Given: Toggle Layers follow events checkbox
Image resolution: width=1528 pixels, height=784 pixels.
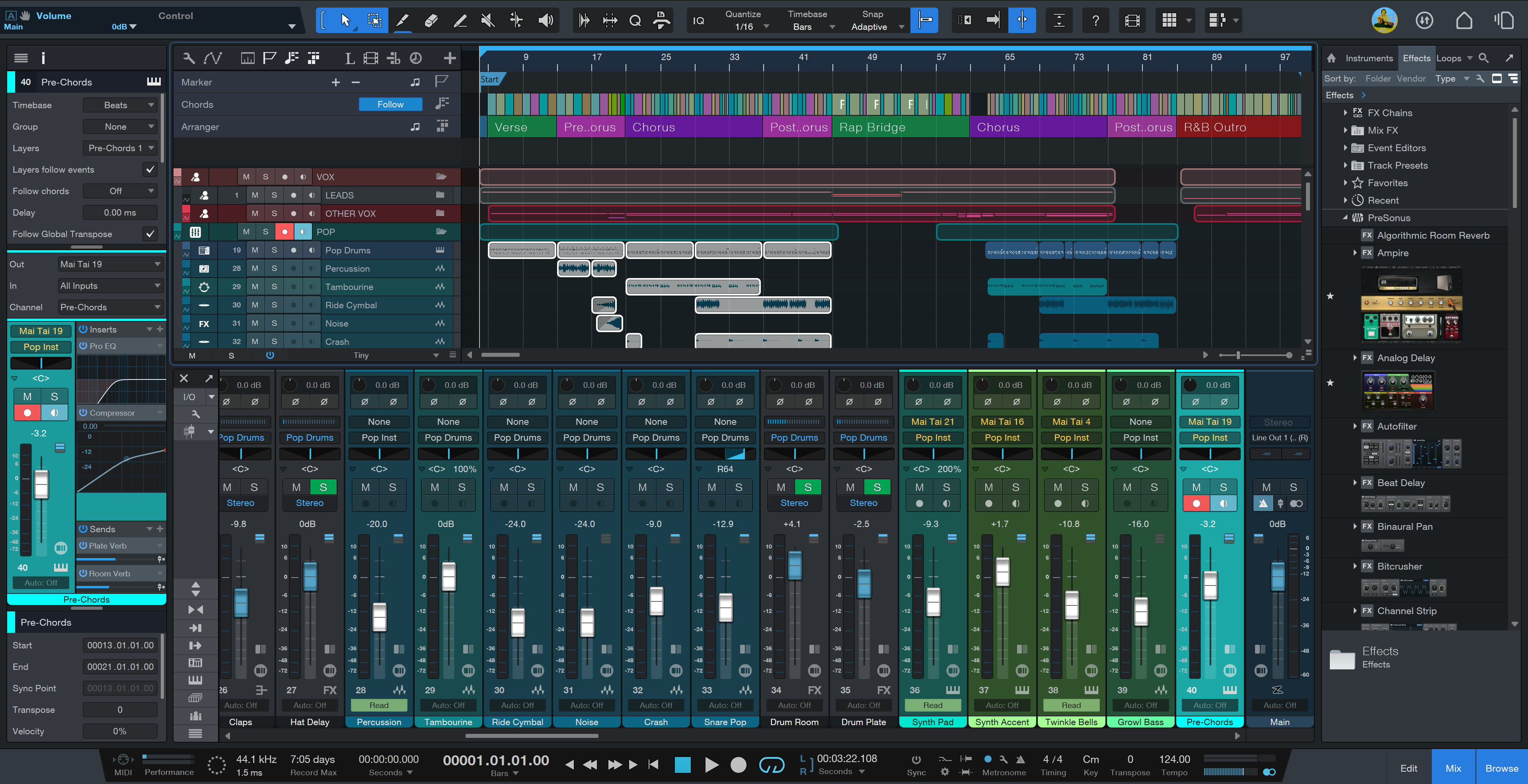Looking at the screenshot, I should tap(150, 169).
